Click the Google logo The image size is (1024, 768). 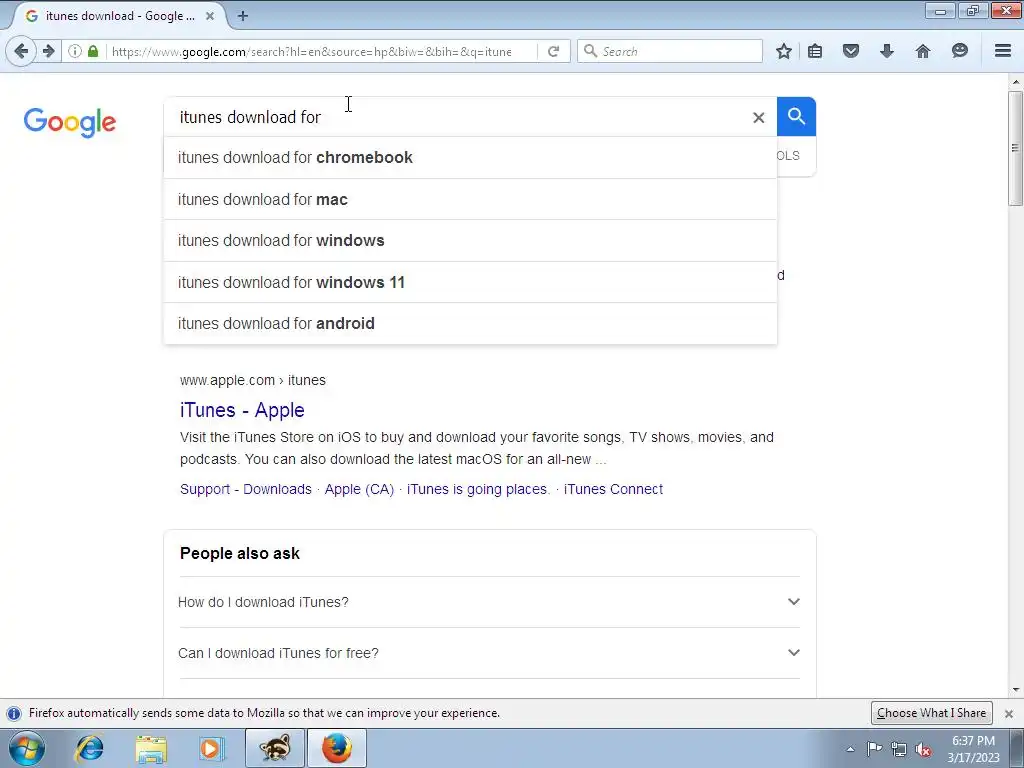click(70, 123)
